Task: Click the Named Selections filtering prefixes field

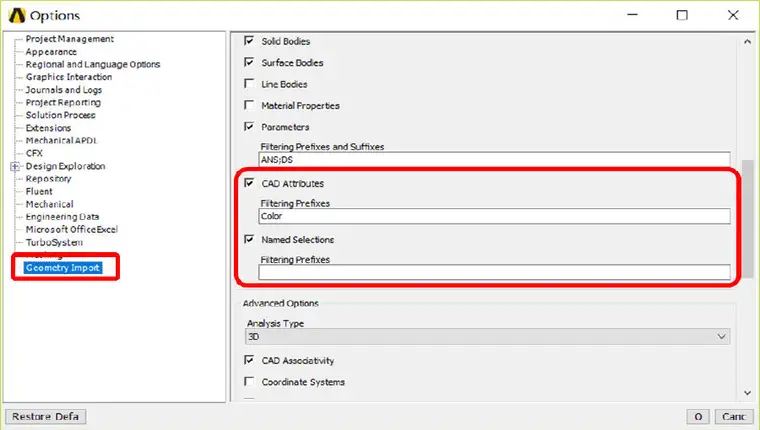Action: point(494,272)
